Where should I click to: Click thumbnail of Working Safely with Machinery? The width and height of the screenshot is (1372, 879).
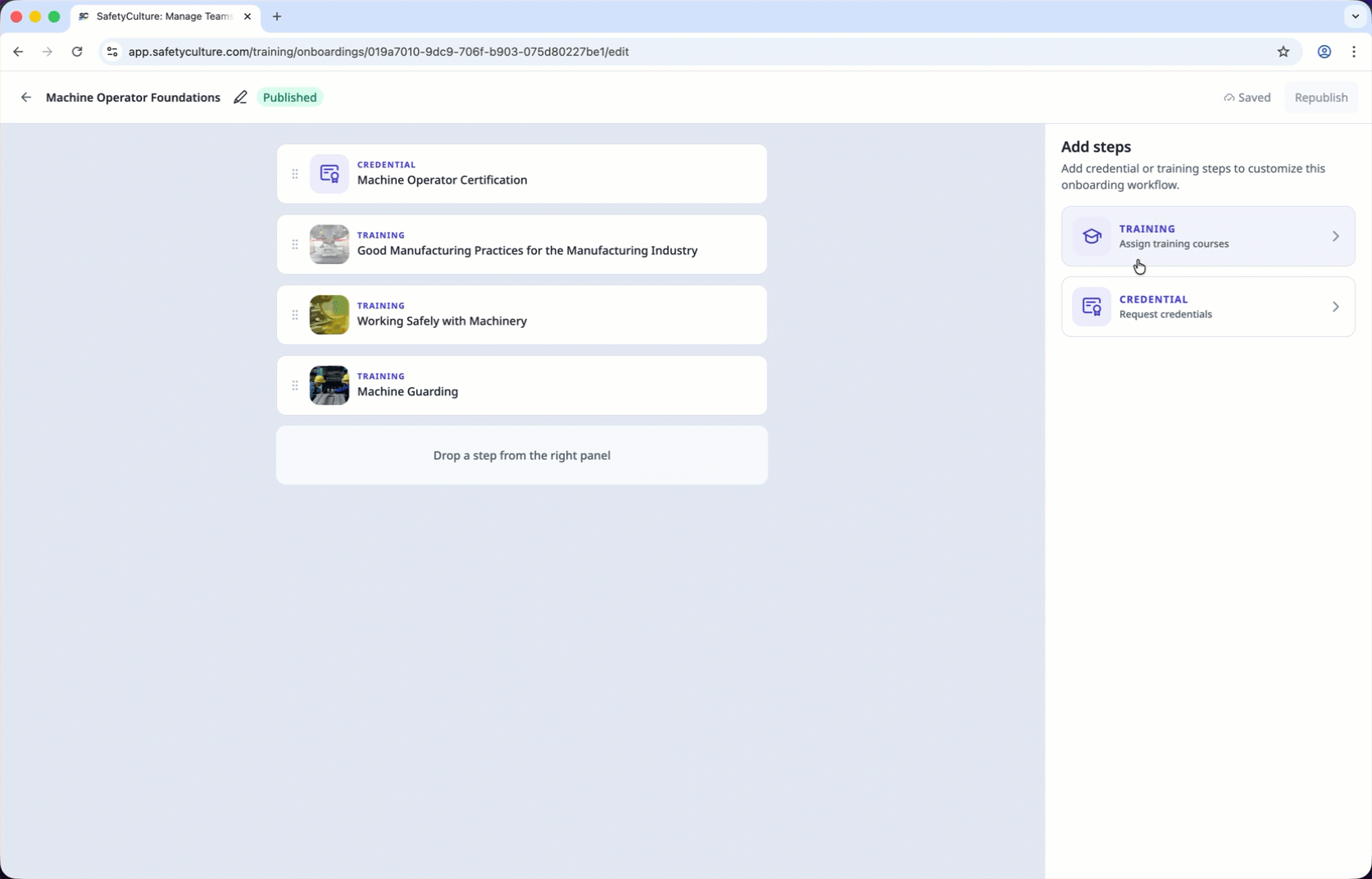[x=329, y=315]
